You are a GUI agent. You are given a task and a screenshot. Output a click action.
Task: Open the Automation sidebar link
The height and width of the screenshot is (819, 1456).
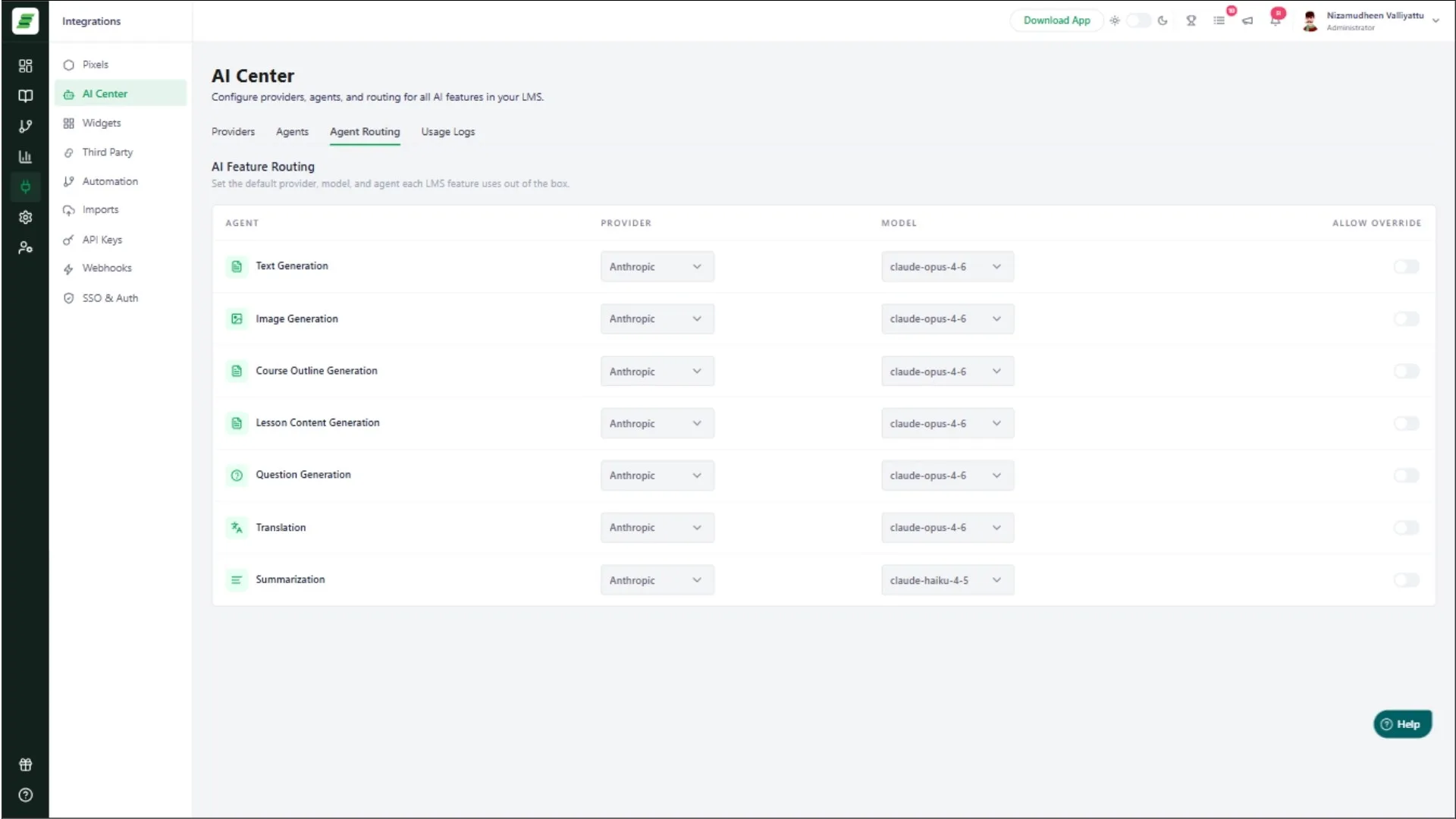click(120, 181)
